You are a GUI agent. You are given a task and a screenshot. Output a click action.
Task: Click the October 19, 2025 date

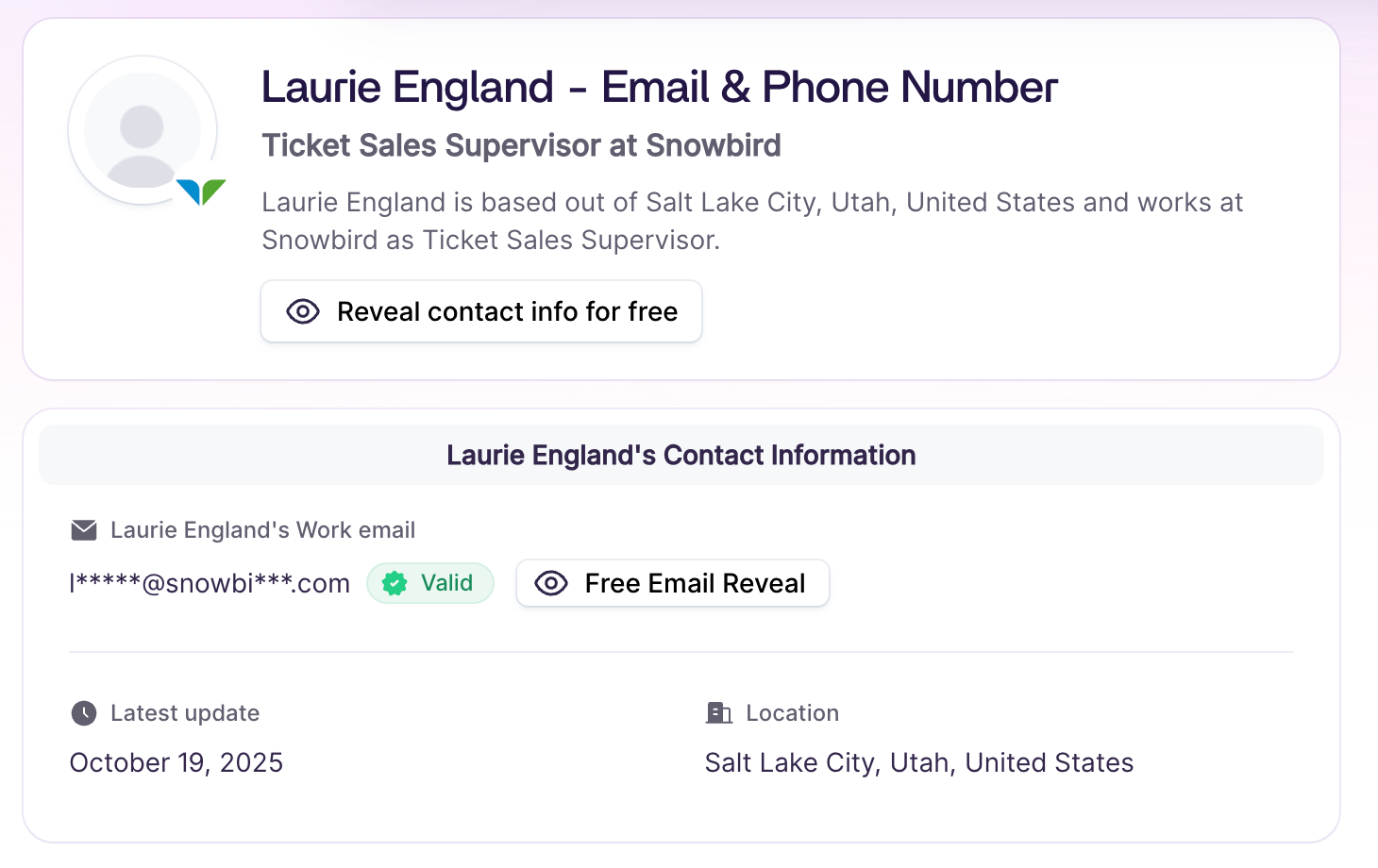click(176, 762)
